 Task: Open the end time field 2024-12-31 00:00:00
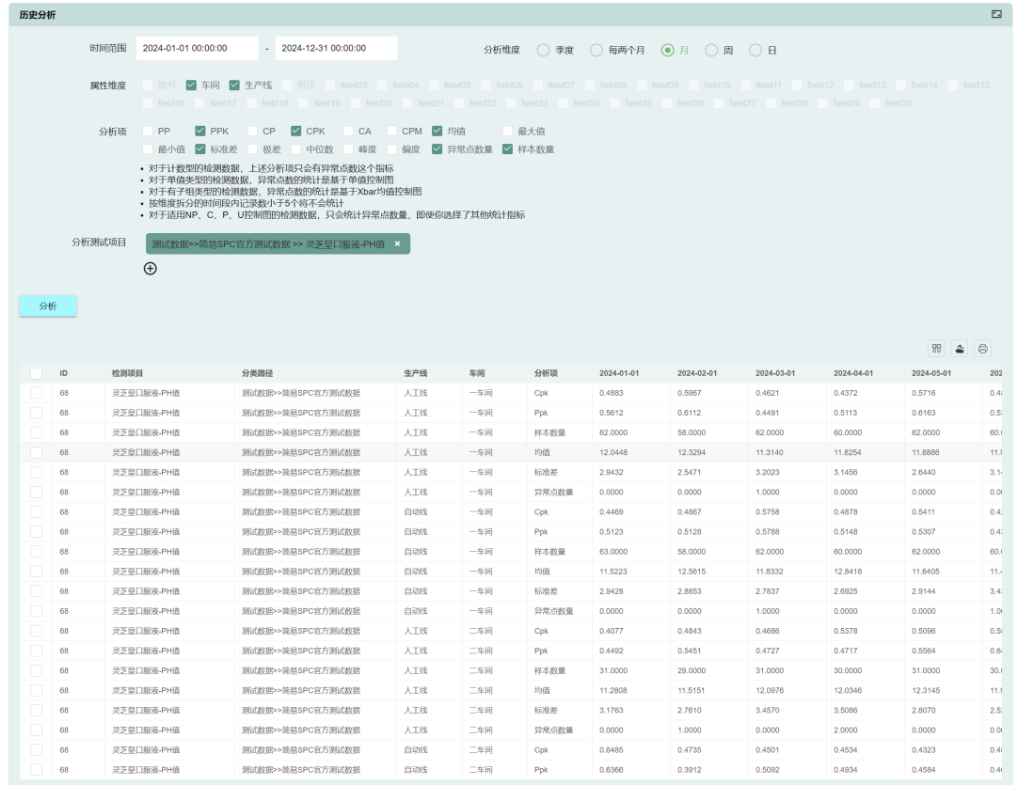tap(335, 48)
